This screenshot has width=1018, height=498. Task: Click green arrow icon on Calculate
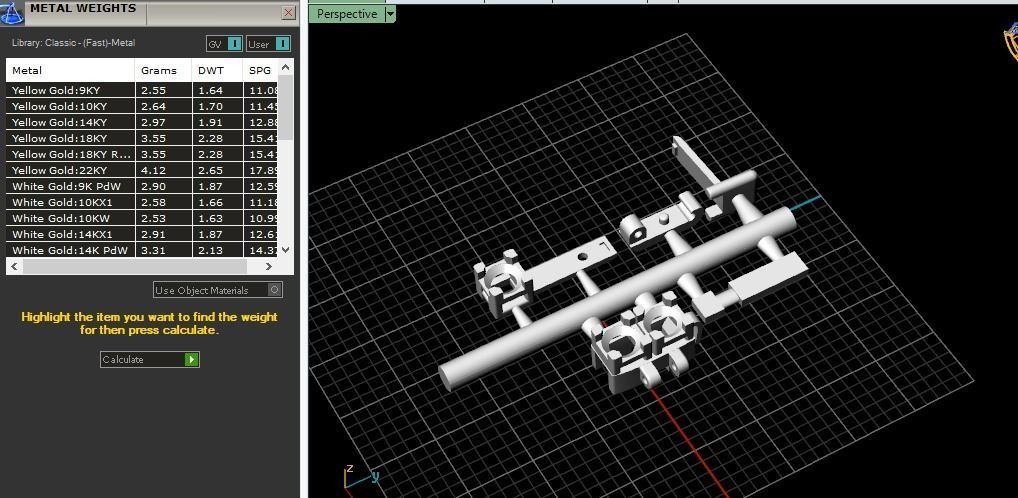pyautogui.click(x=192, y=359)
